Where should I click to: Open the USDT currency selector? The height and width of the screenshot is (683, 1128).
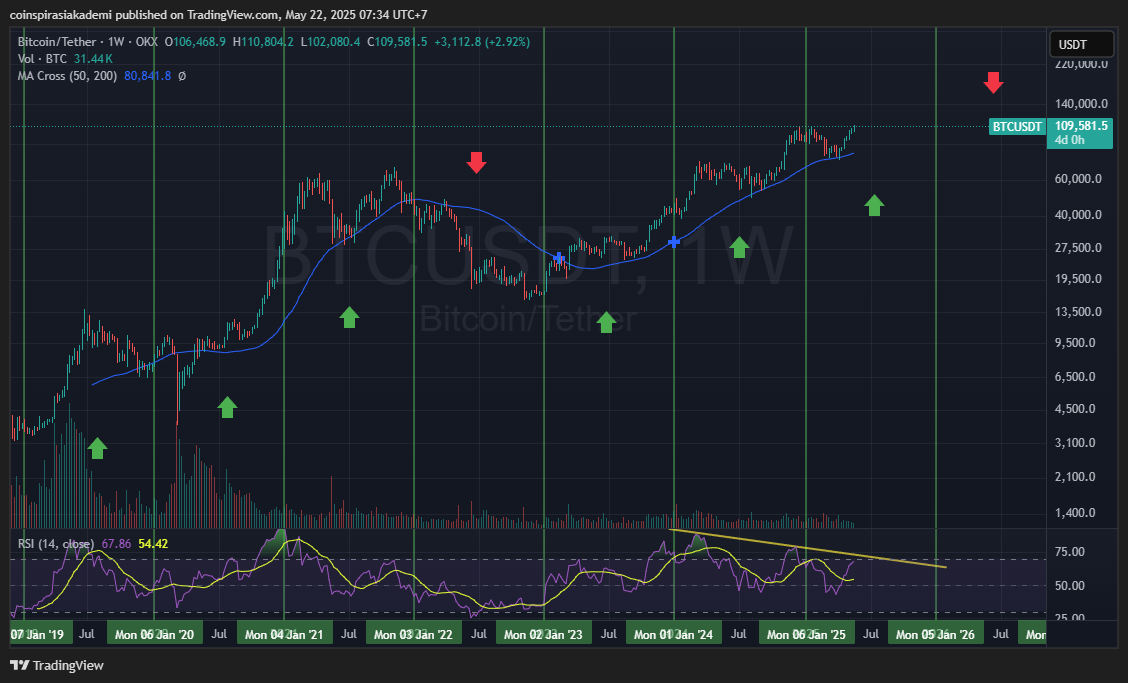(1080, 44)
